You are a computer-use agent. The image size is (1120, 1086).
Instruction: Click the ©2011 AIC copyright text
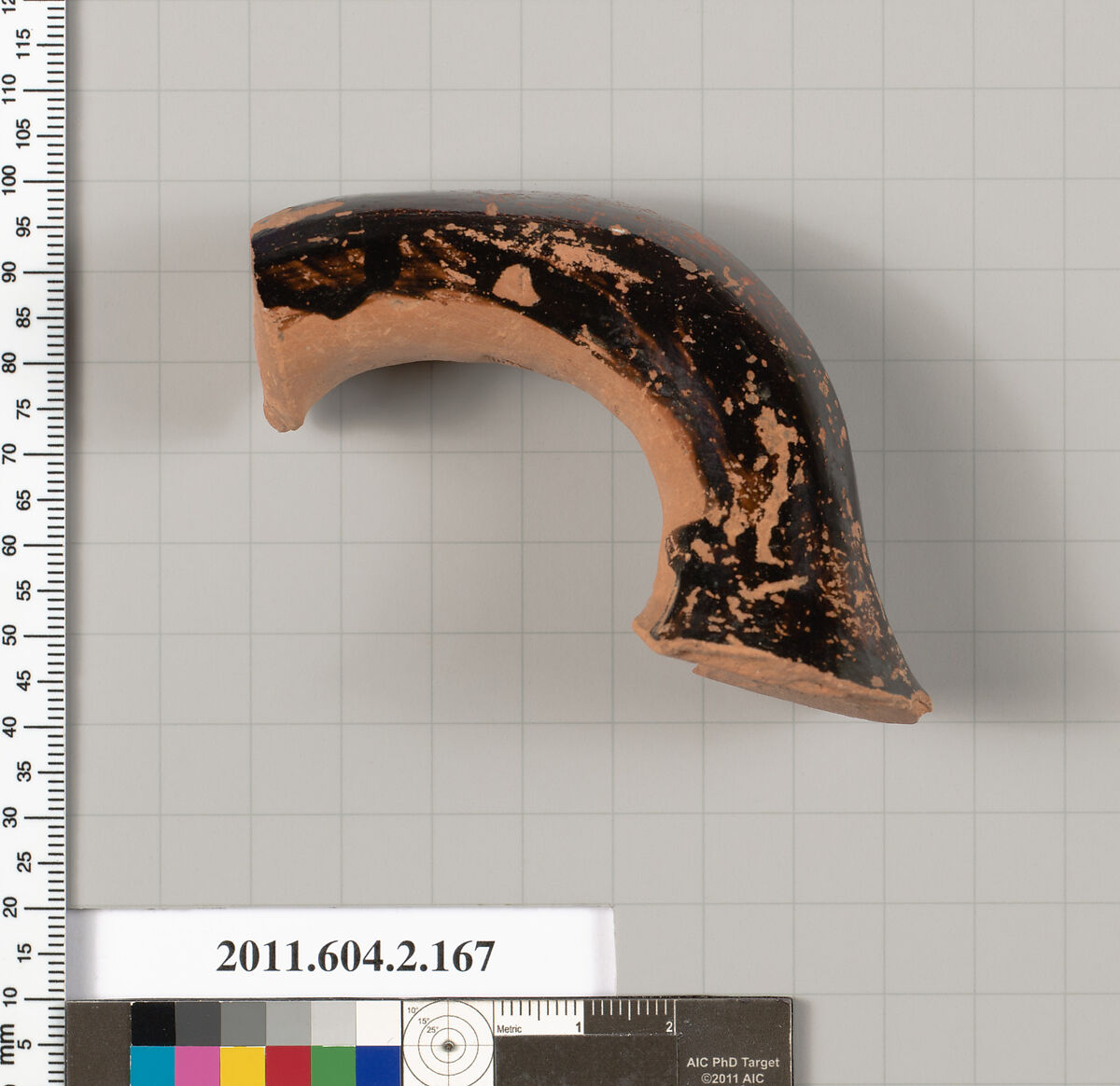click(733, 1079)
